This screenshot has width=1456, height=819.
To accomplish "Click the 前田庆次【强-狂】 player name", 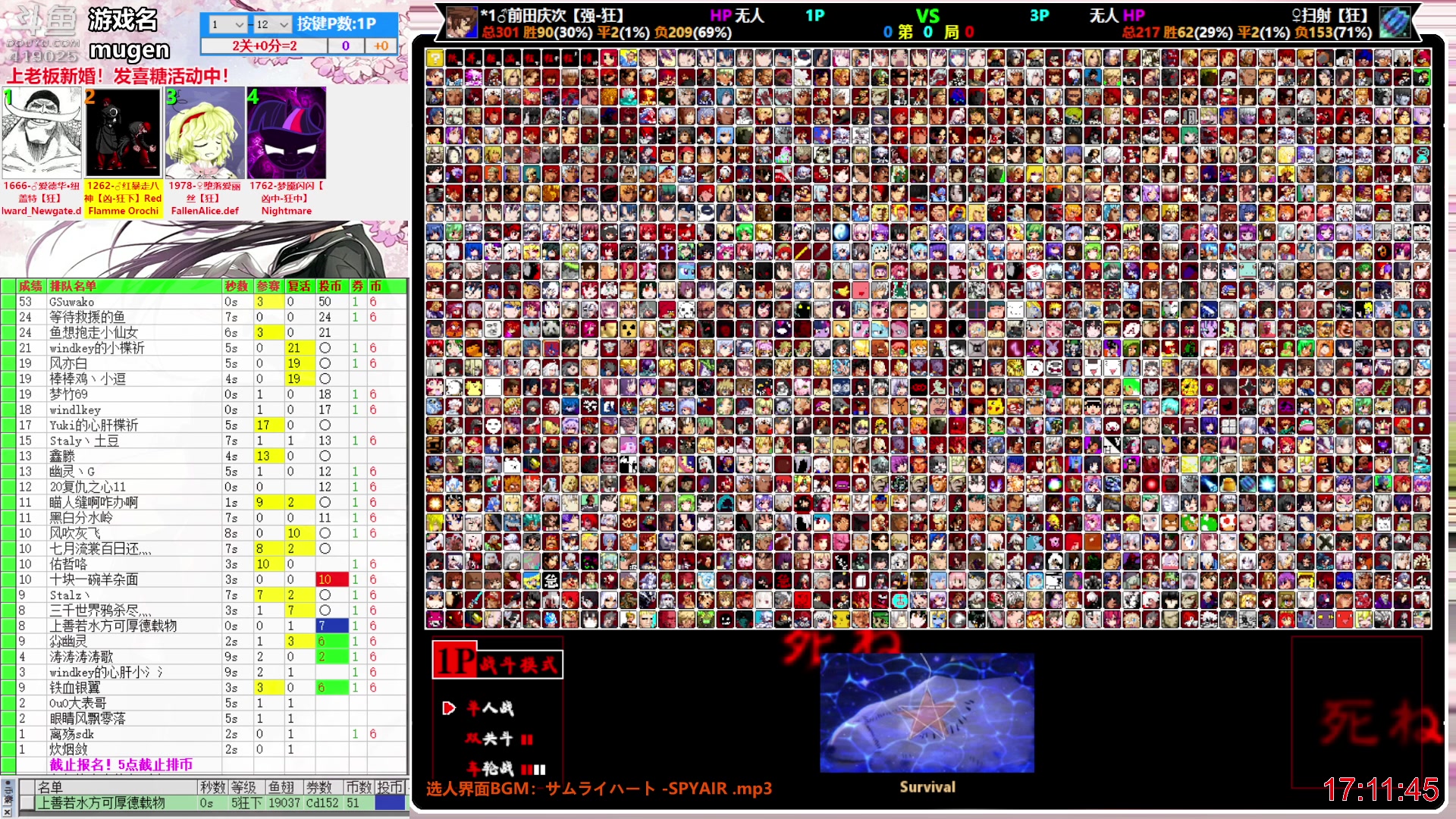I will pos(566,15).
